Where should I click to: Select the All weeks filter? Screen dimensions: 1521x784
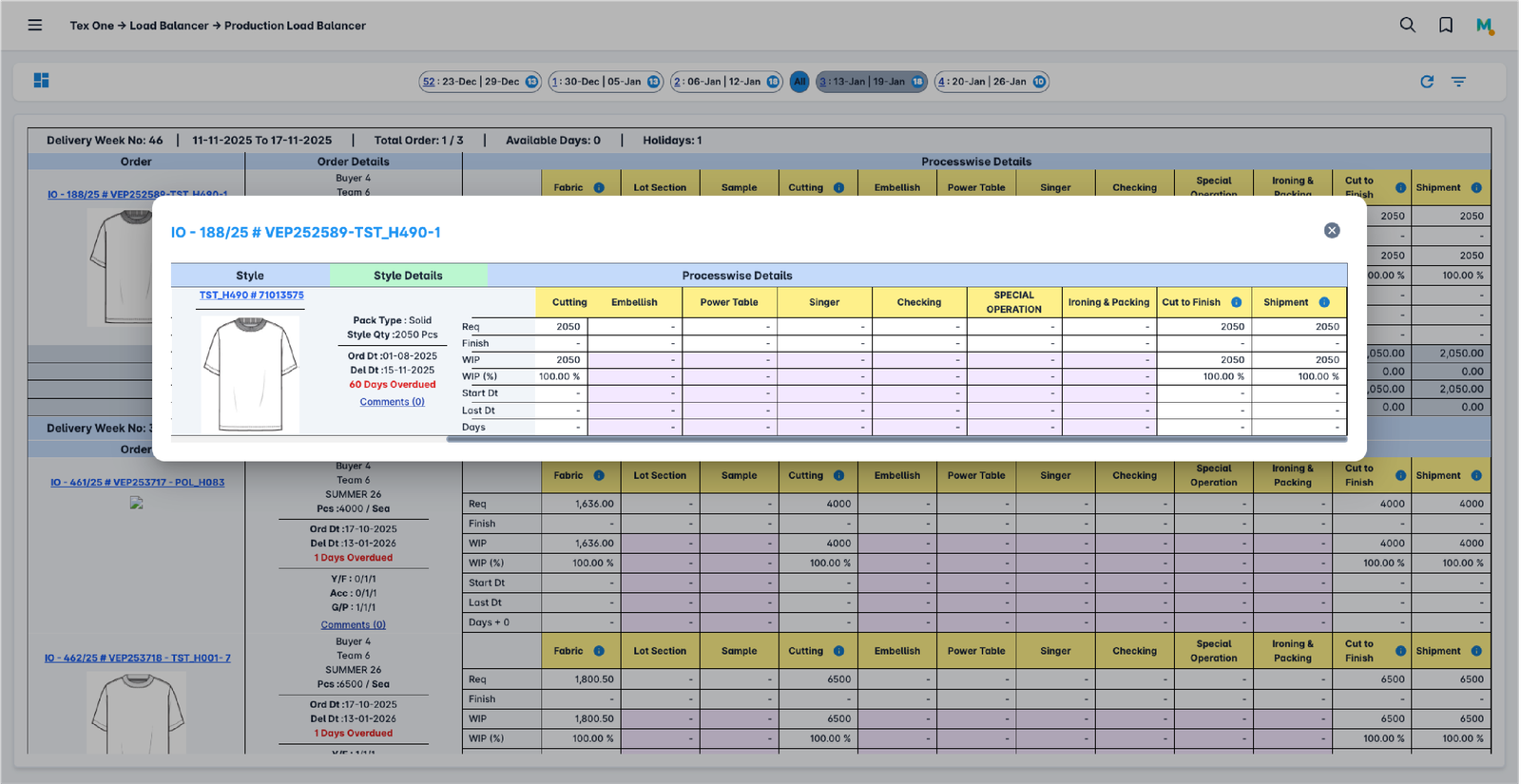[x=799, y=82]
